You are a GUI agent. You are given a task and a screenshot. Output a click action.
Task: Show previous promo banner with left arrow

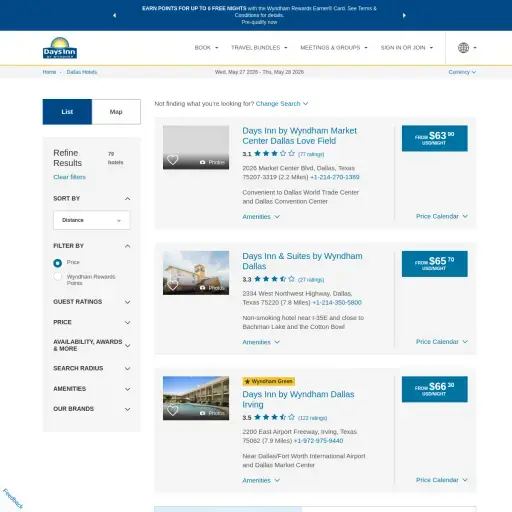pyautogui.click(x=115, y=15)
